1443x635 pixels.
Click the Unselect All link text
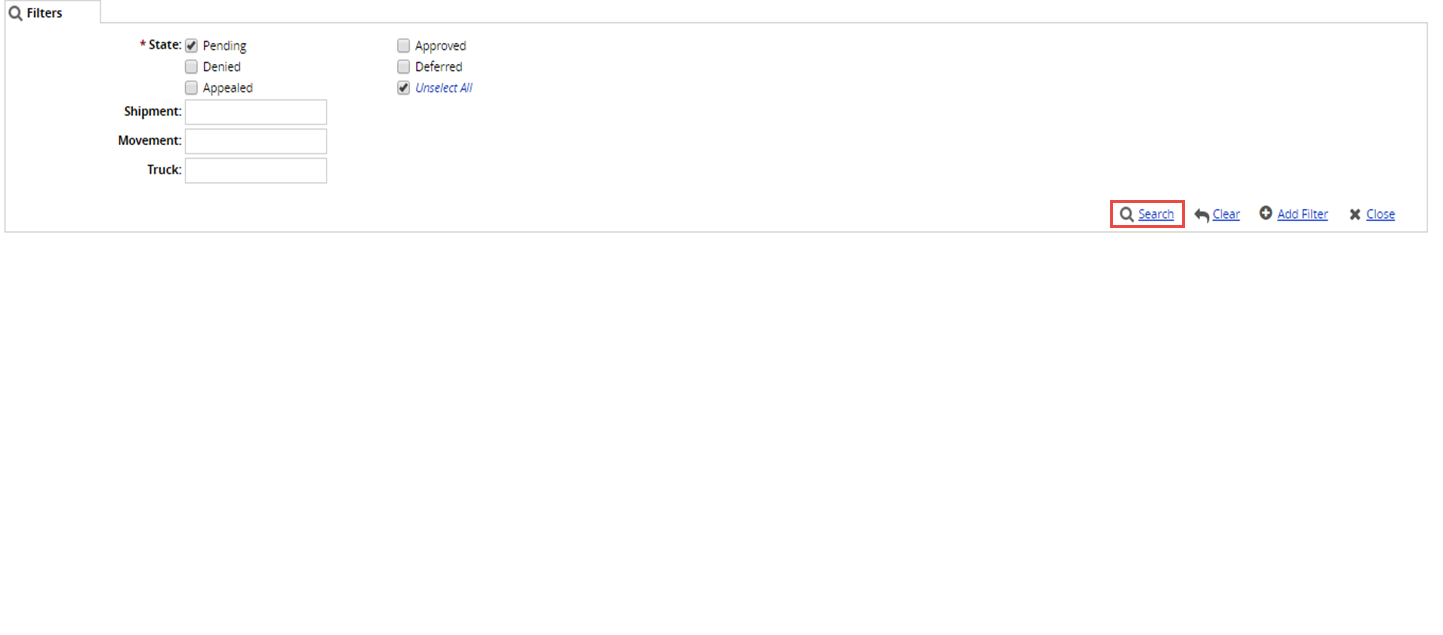point(444,88)
